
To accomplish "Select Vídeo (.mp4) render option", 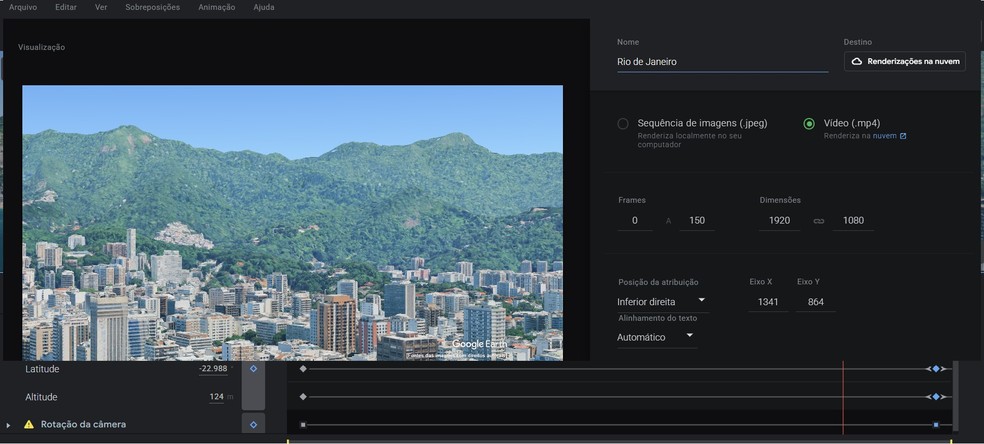I will [809, 124].
